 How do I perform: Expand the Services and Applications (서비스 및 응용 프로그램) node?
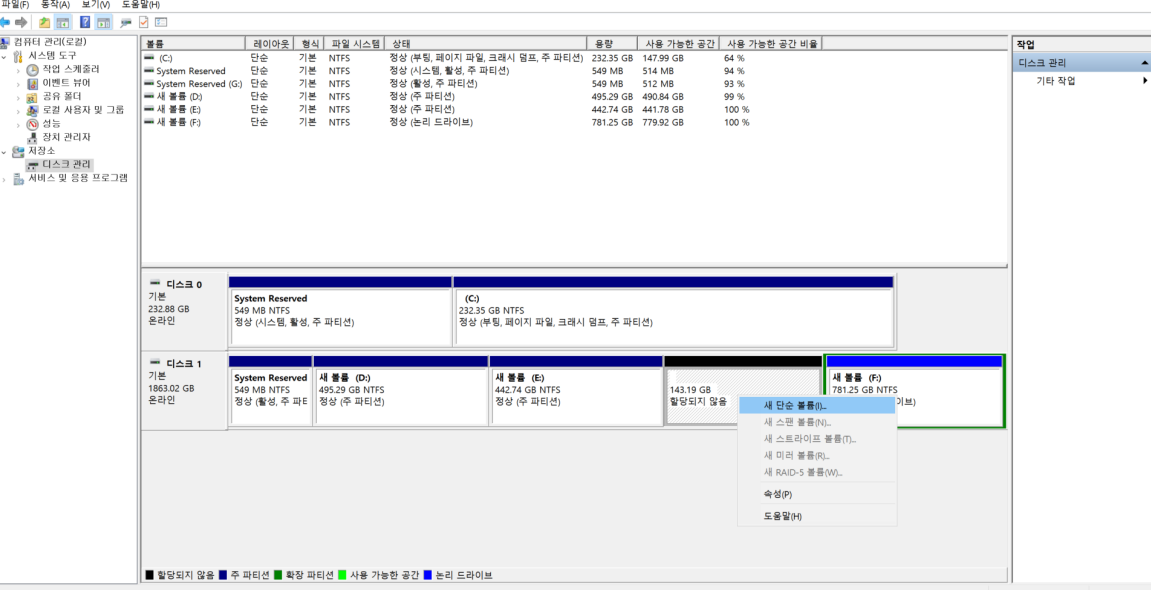click(x=5, y=179)
